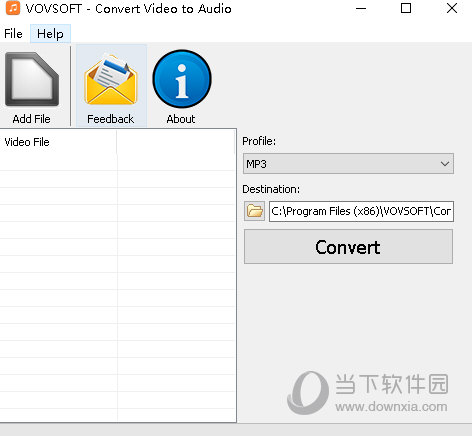This screenshot has height=436, width=472.
Task: Maximize the VOVSOFT window
Action: (x=406, y=8)
